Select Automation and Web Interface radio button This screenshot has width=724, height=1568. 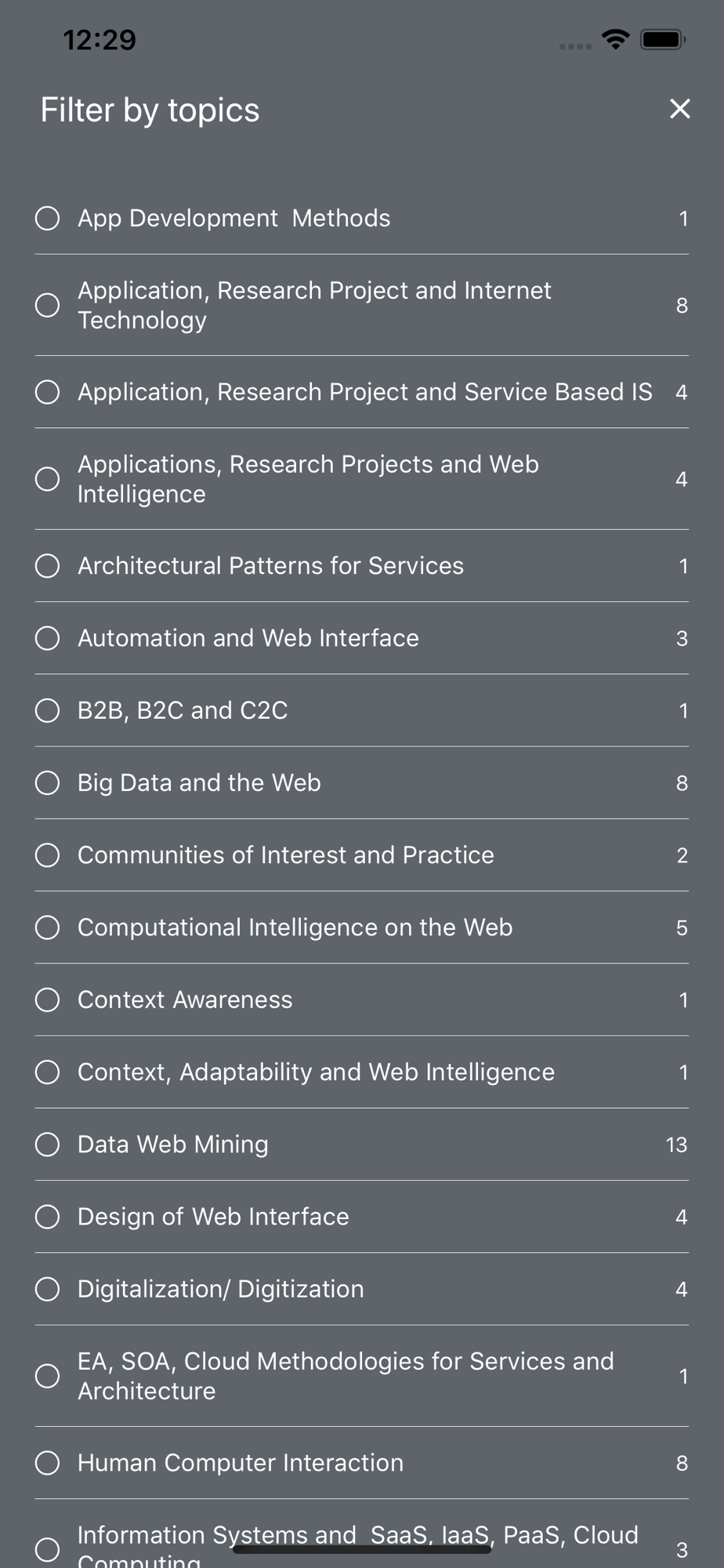point(48,638)
